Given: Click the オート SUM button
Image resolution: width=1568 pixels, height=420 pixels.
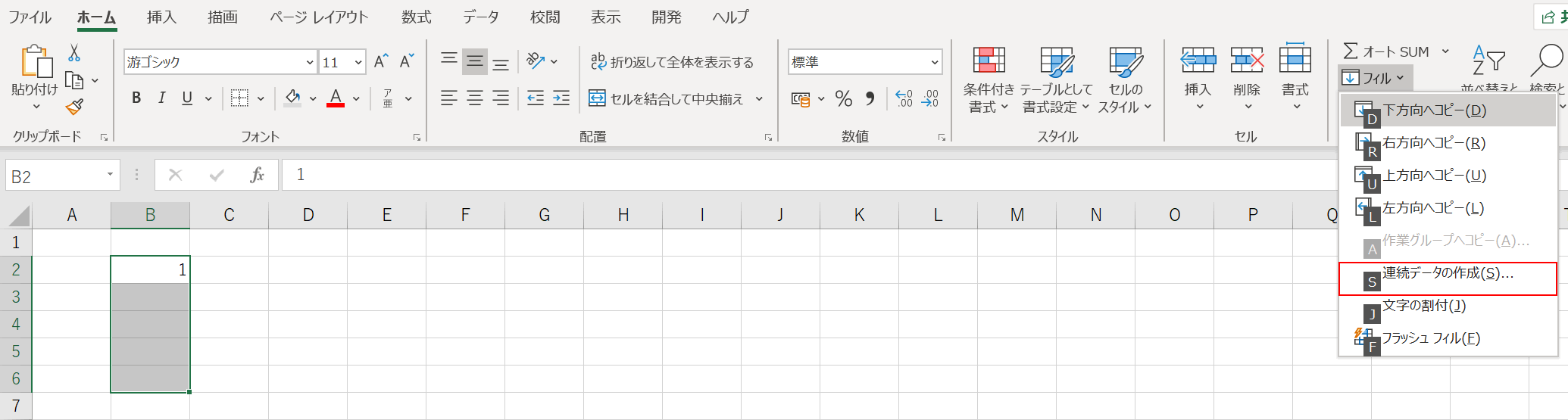Looking at the screenshot, I should 1386,51.
